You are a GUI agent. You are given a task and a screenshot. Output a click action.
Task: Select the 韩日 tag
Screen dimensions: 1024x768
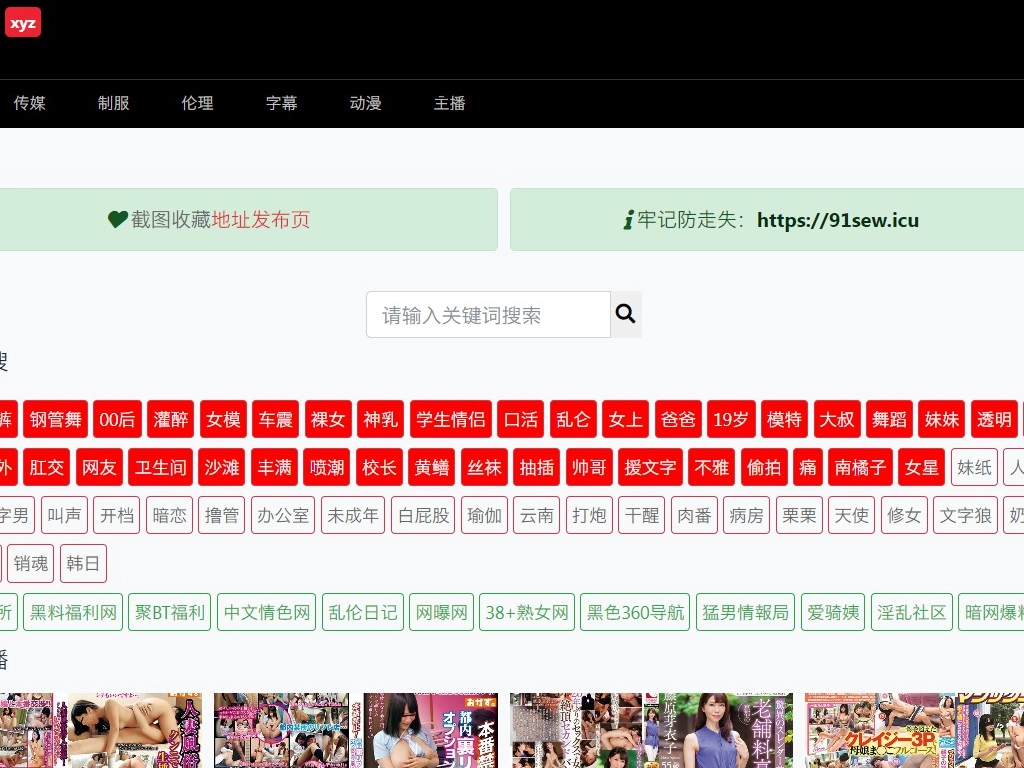83,563
